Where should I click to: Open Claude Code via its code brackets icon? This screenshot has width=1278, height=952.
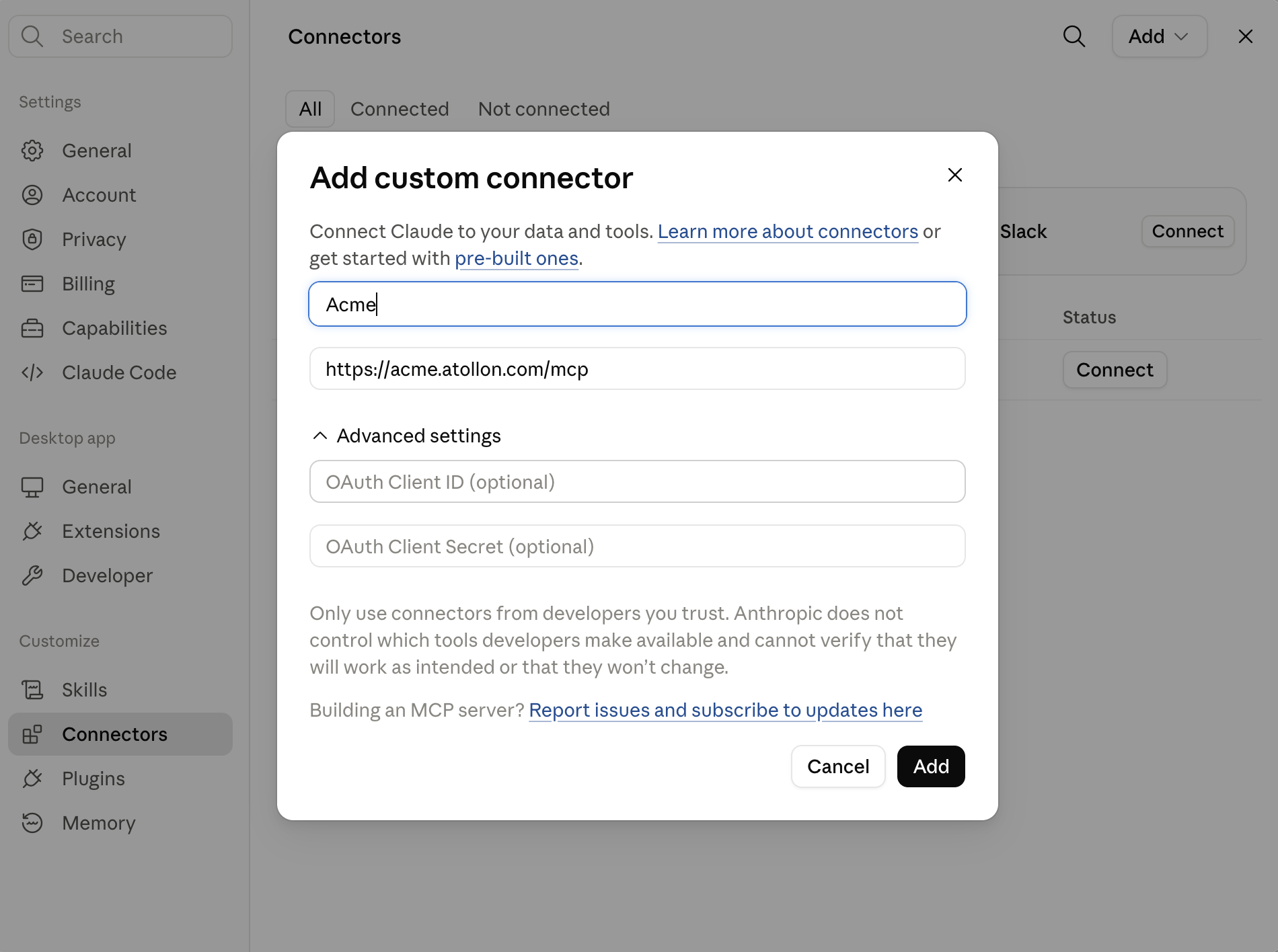coord(32,372)
